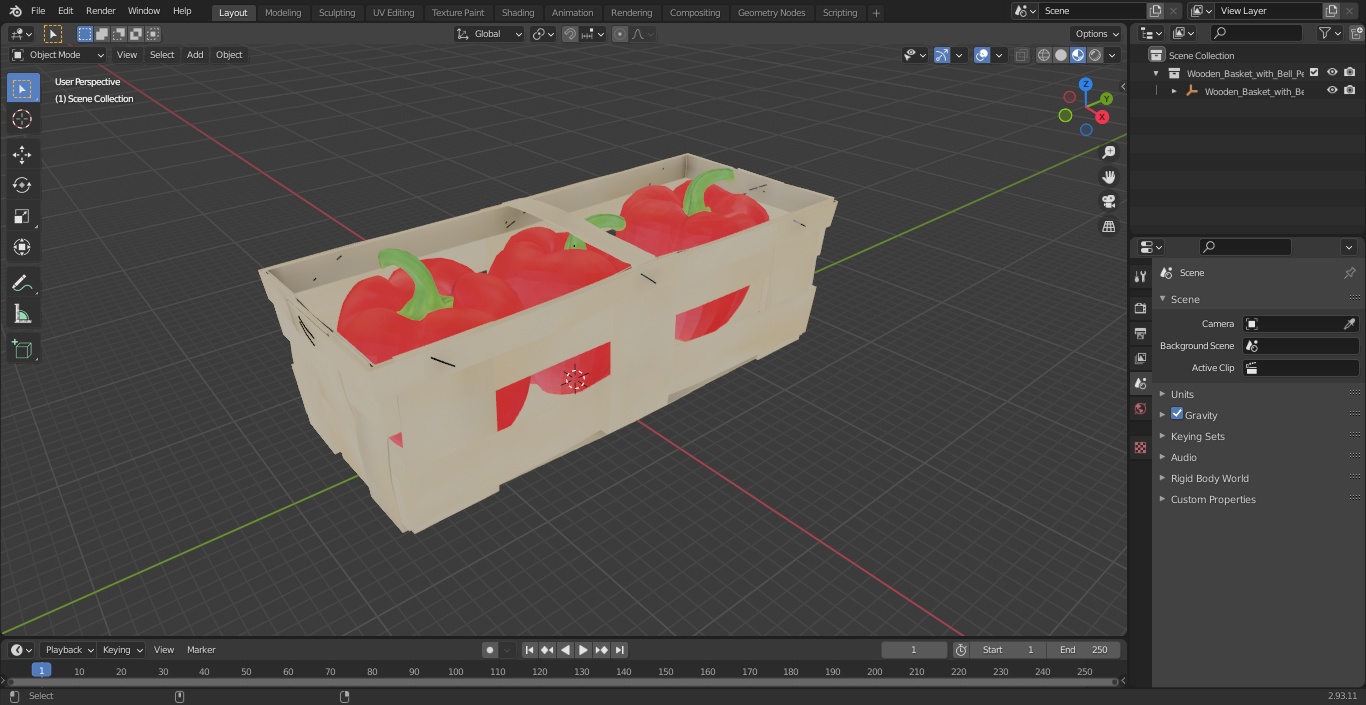Expand the Custom Properties panel
This screenshot has height=705, width=1366.
click(1213, 499)
